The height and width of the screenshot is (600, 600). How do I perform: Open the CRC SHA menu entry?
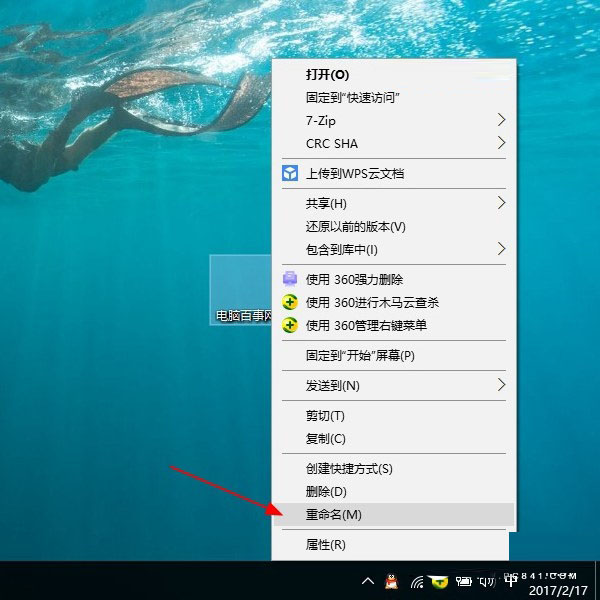(394, 143)
